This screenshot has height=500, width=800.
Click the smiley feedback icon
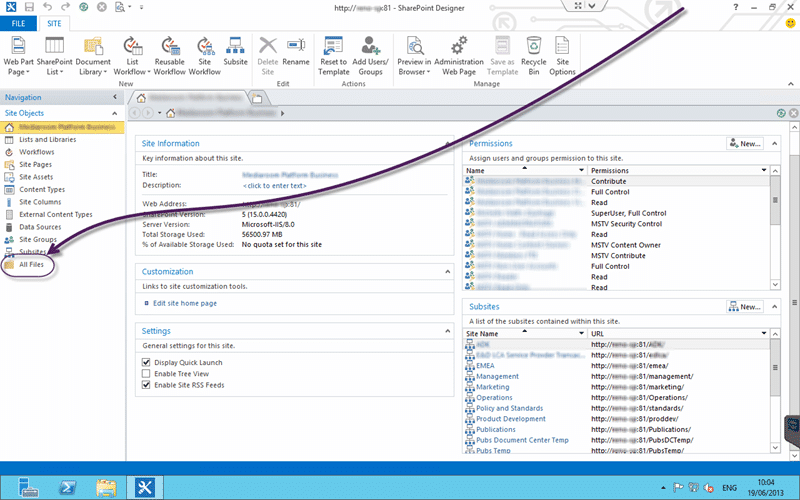click(x=791, y=23)
